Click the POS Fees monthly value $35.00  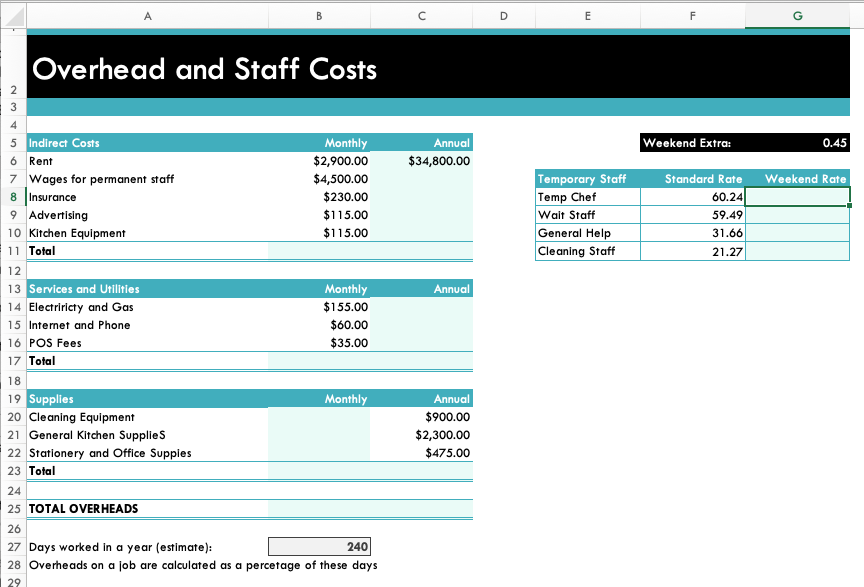pyautogui.click(x=319, y=343)
